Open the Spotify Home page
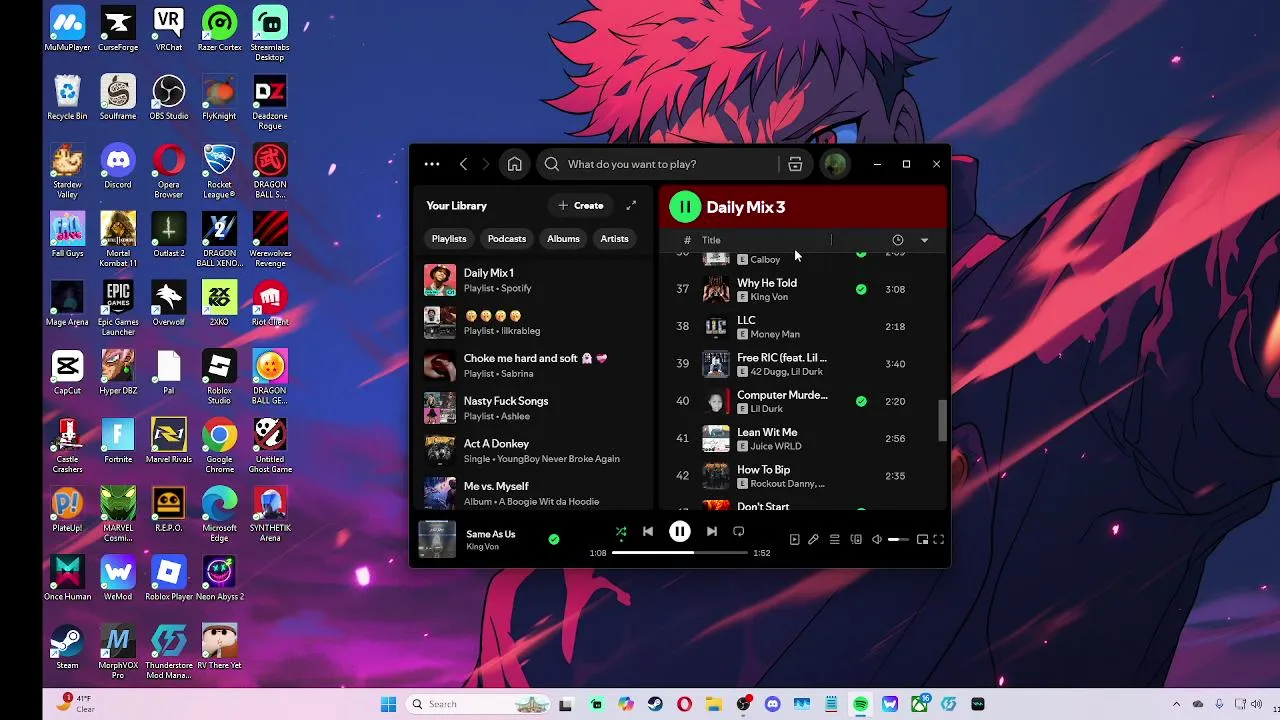This screenshot has width=1280, height=720. pyautogui.click(x=514, y=164)
